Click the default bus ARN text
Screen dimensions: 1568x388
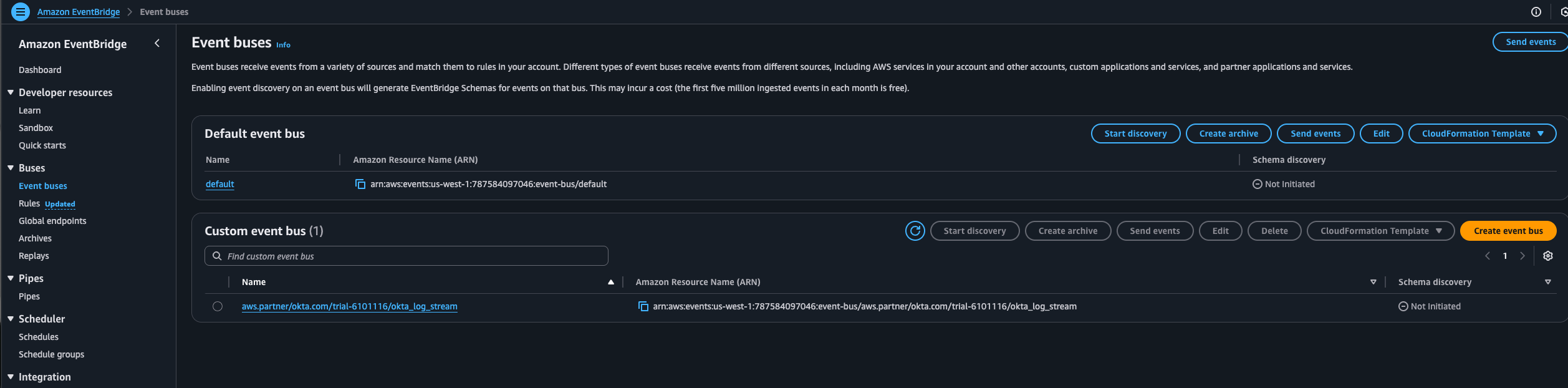(488, 184)
